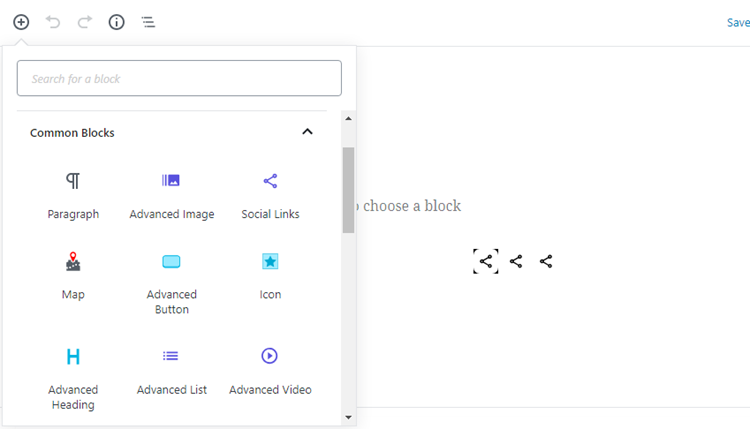Insert the Advanced Heading block
Image resolution: width=750 pixels, height=429 pixels.
pos(73,378)
